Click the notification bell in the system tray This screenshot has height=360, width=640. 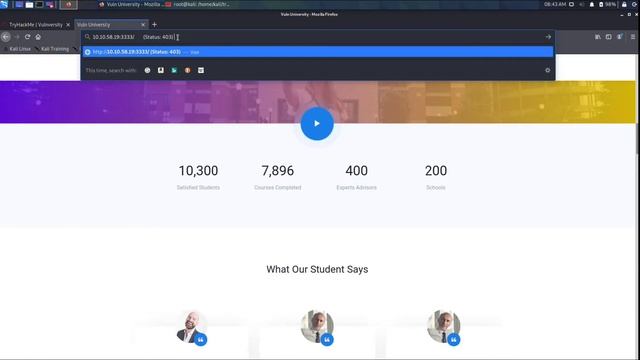click(x=592, y=4)
